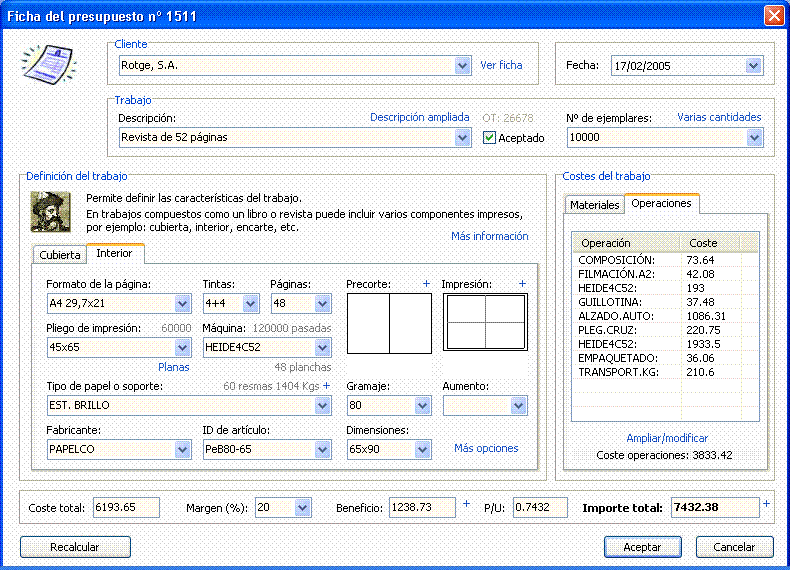Click the Coste column header
Screen dimensions: 790x570
pos(710,243)
